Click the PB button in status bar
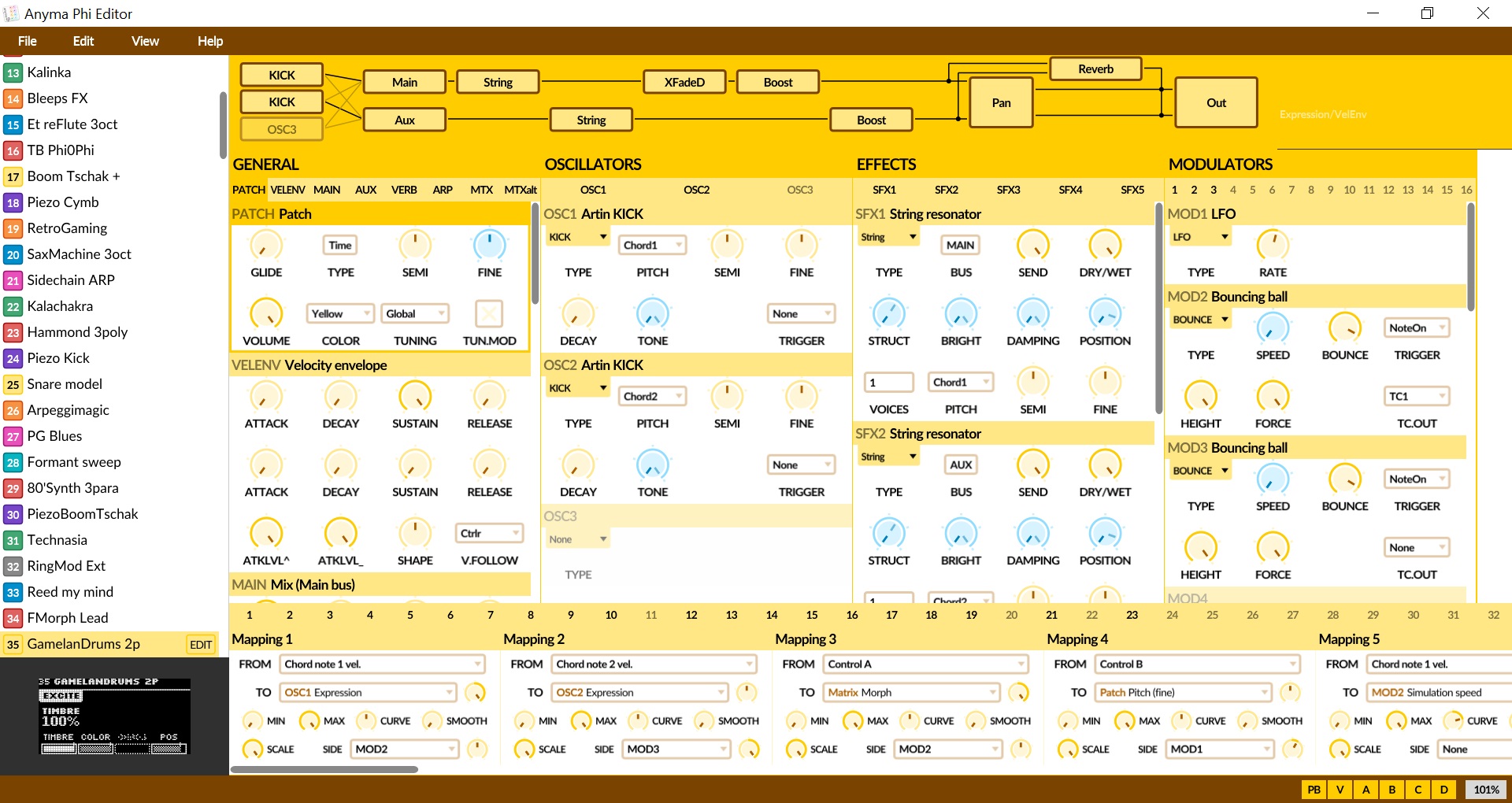This screenshot has height=803, width=1512. [1314, 790]
